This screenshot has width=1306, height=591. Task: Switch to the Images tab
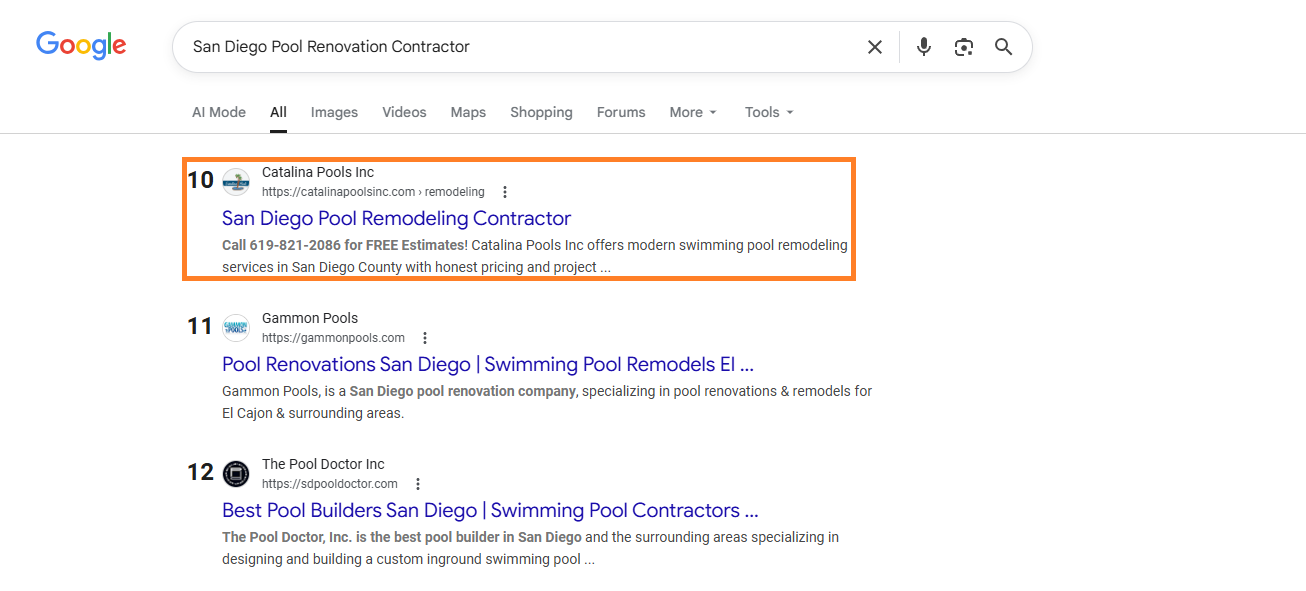(334, 112)
